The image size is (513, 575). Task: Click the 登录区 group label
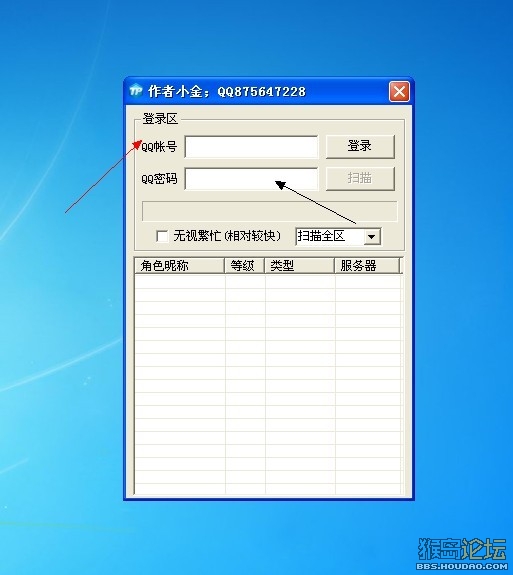(160, 119)
